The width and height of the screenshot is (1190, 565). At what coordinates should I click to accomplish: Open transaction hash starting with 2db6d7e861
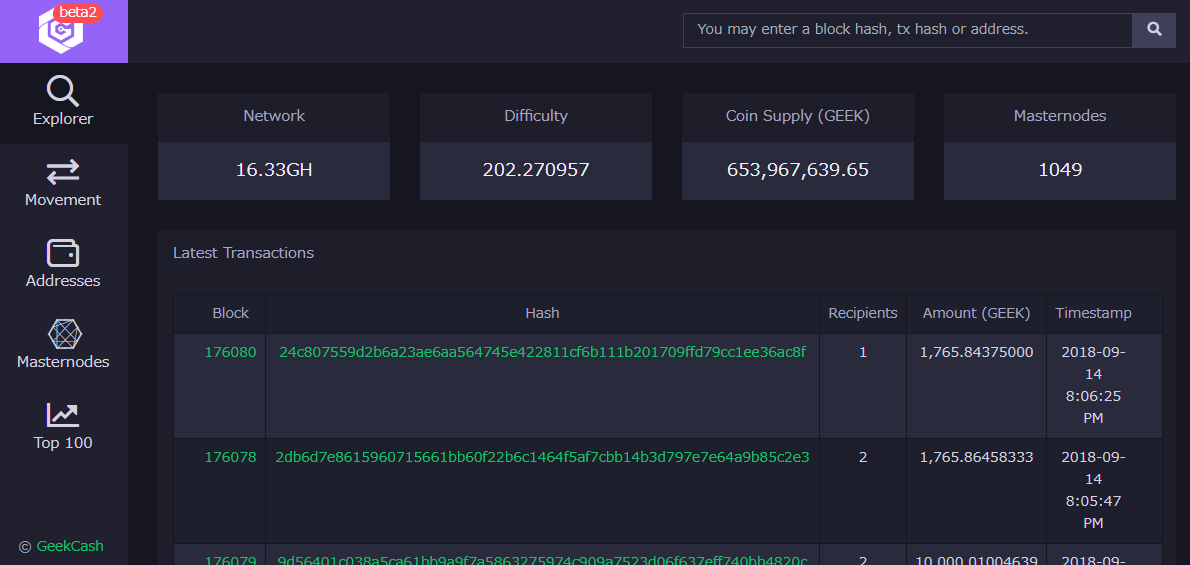point(542,457)
